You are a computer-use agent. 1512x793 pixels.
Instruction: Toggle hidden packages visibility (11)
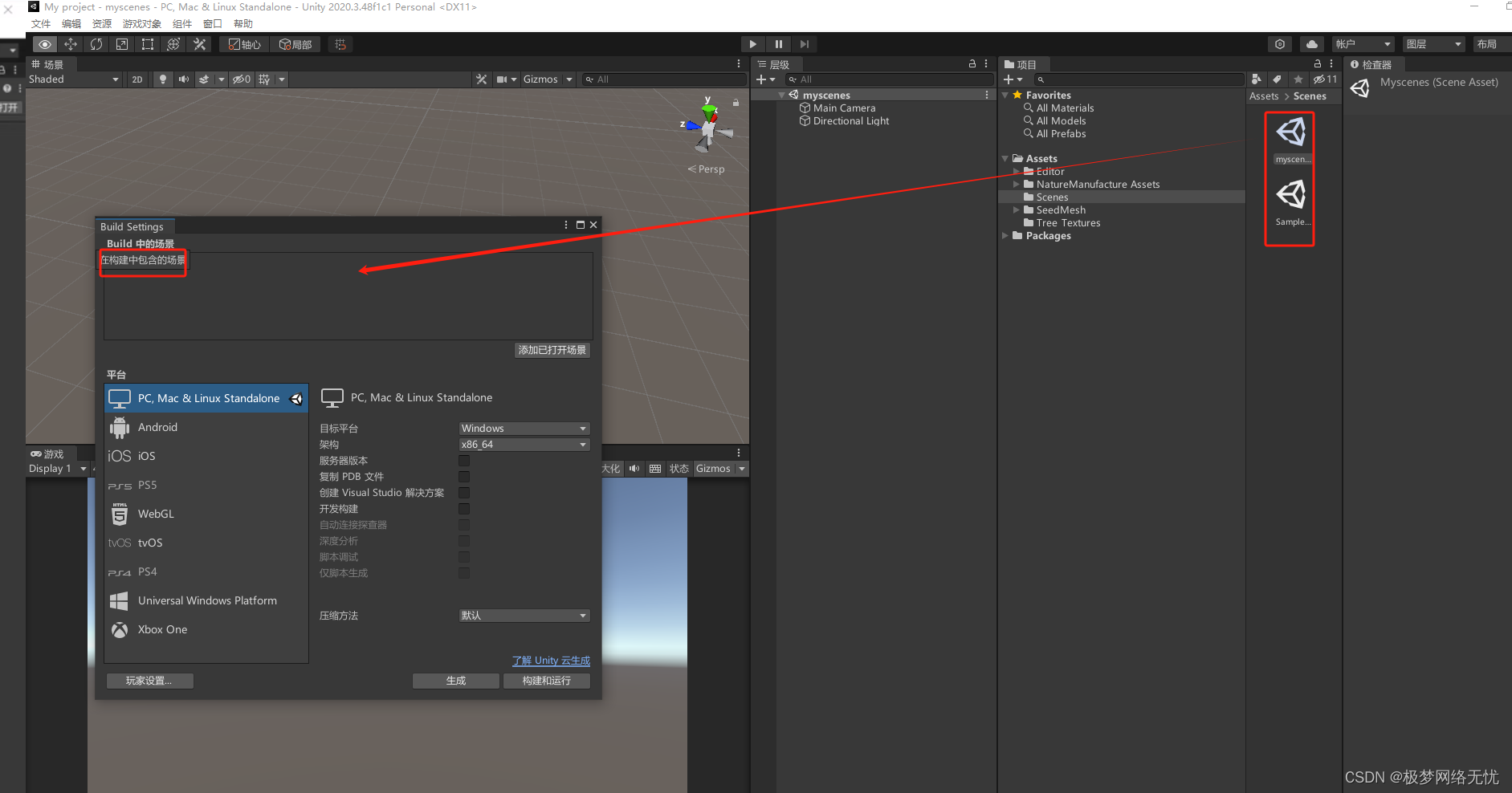(x=1326, y=79)
